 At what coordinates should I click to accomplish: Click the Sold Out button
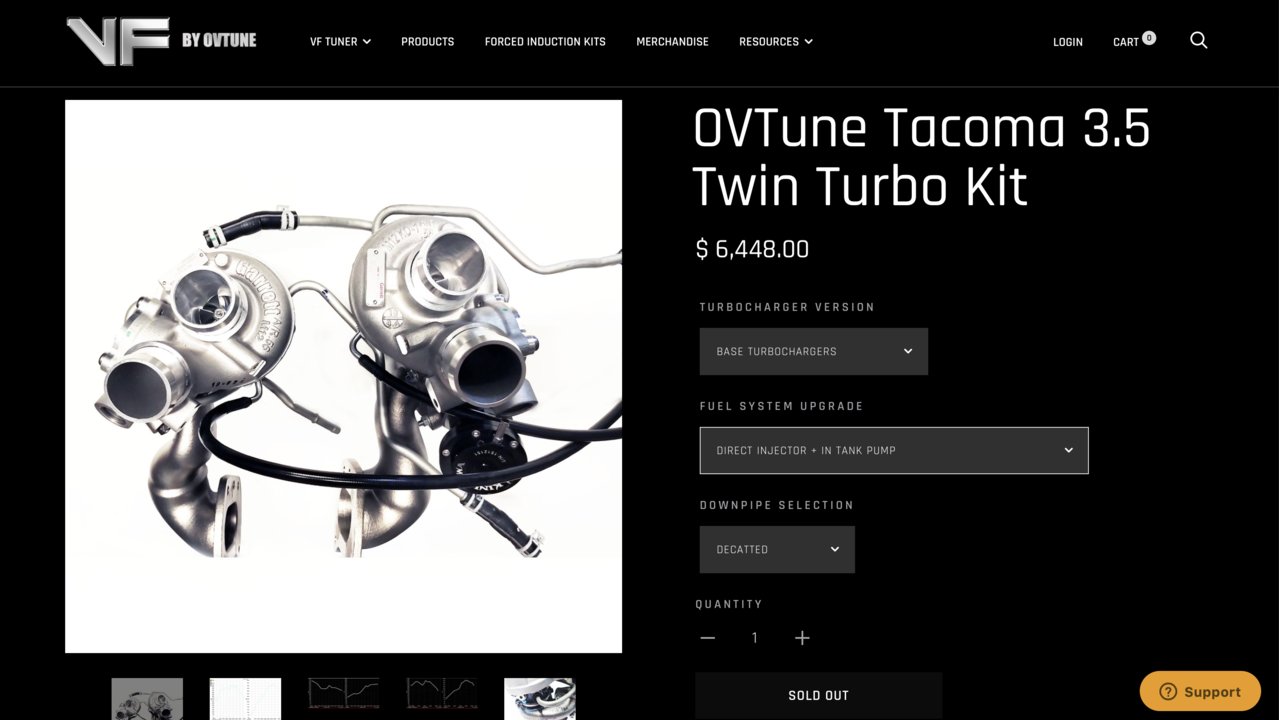coord(818,695)
